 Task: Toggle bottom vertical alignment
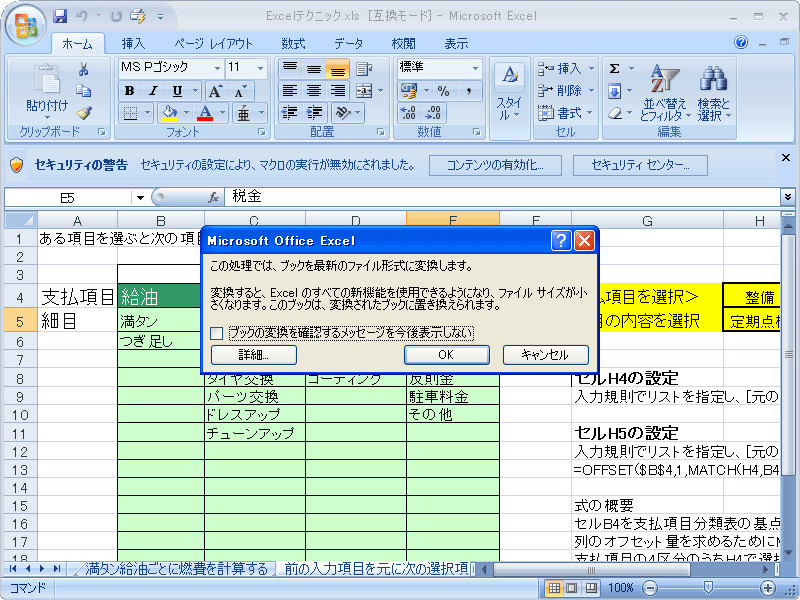338,69
